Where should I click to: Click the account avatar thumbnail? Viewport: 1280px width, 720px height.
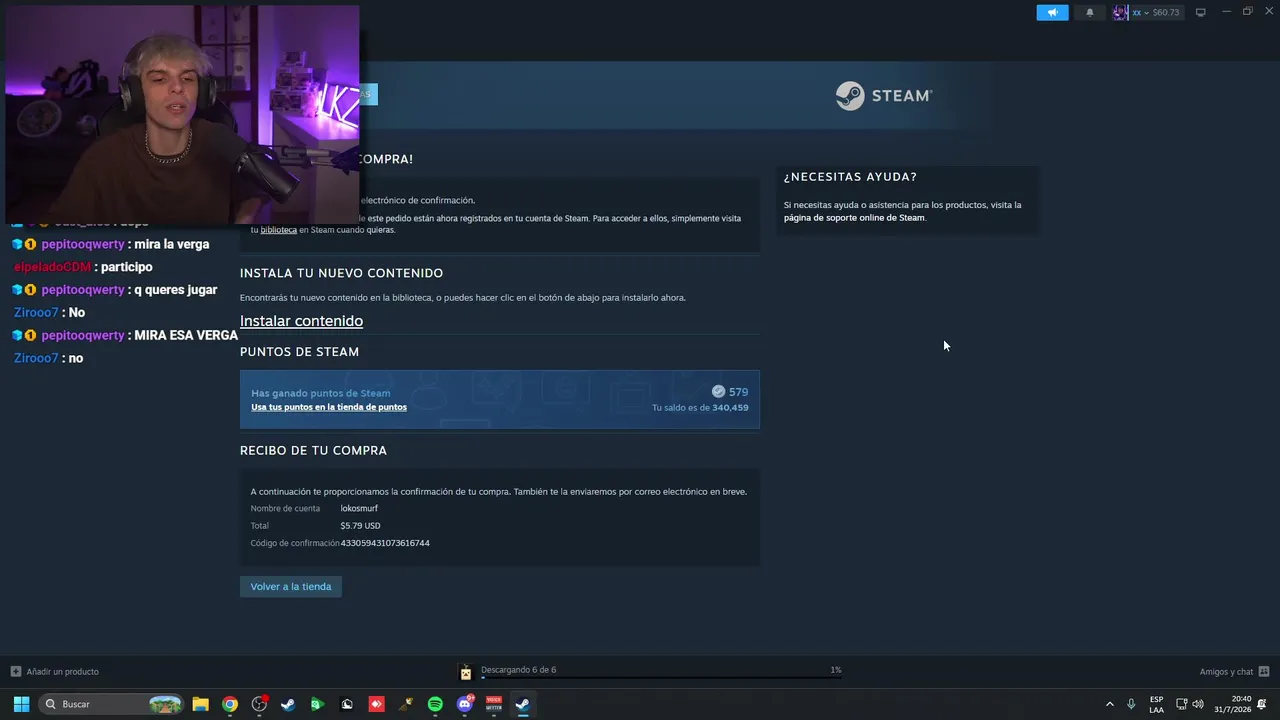tap(1120, 12)
